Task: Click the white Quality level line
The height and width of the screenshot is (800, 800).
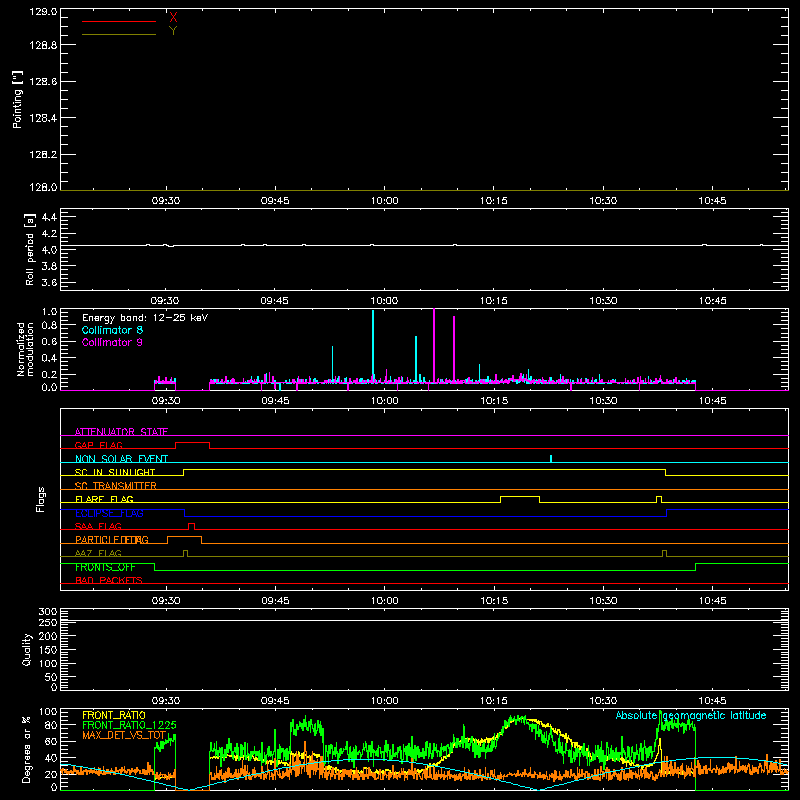Action: click(x=424, y=621)
